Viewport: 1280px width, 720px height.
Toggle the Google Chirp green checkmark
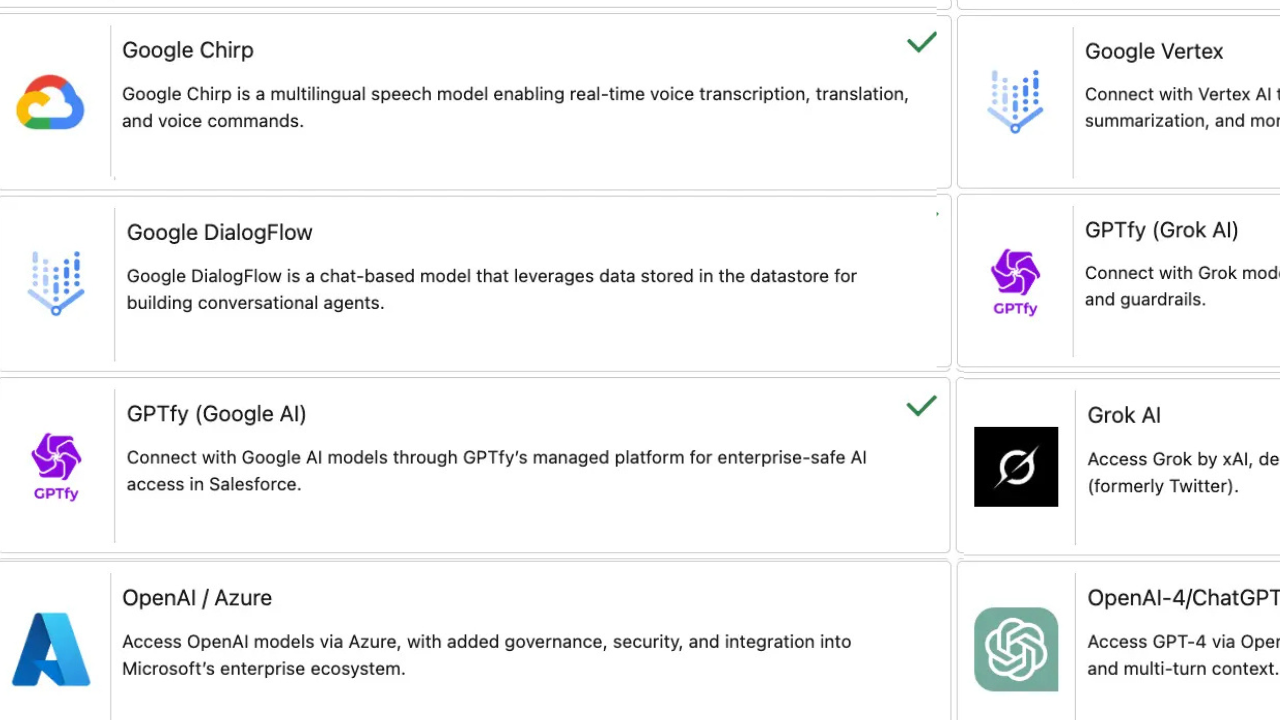click(x=921, y=42)
